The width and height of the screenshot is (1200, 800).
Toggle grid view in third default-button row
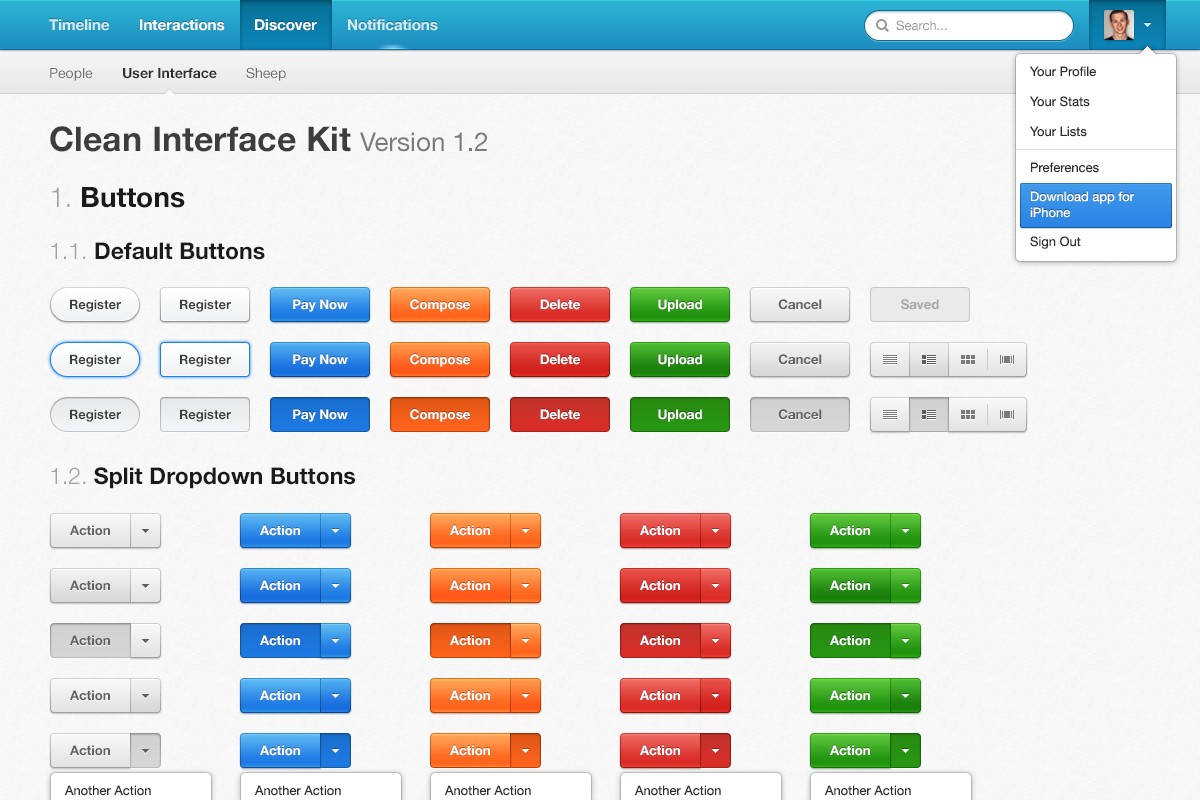point(968,415)
